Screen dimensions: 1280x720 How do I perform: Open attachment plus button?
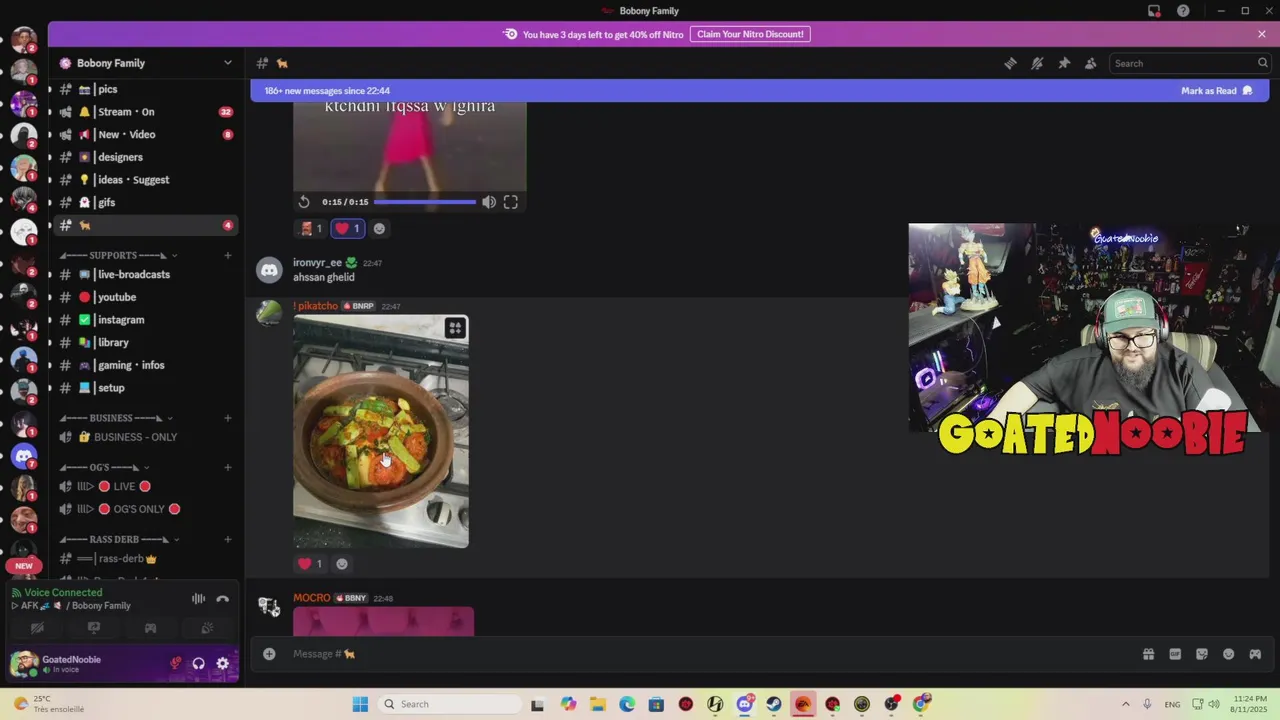[x=269, y=654]
